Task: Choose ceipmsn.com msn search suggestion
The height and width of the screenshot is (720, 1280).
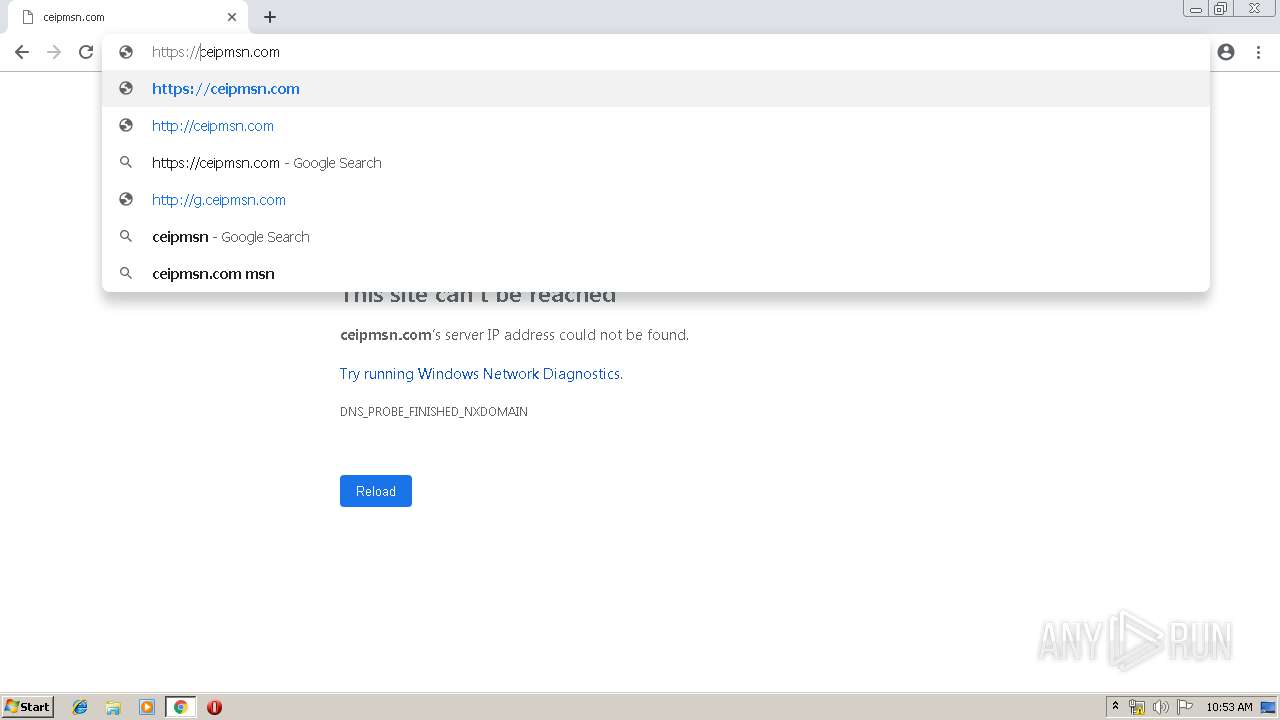Action: (656, 273)
